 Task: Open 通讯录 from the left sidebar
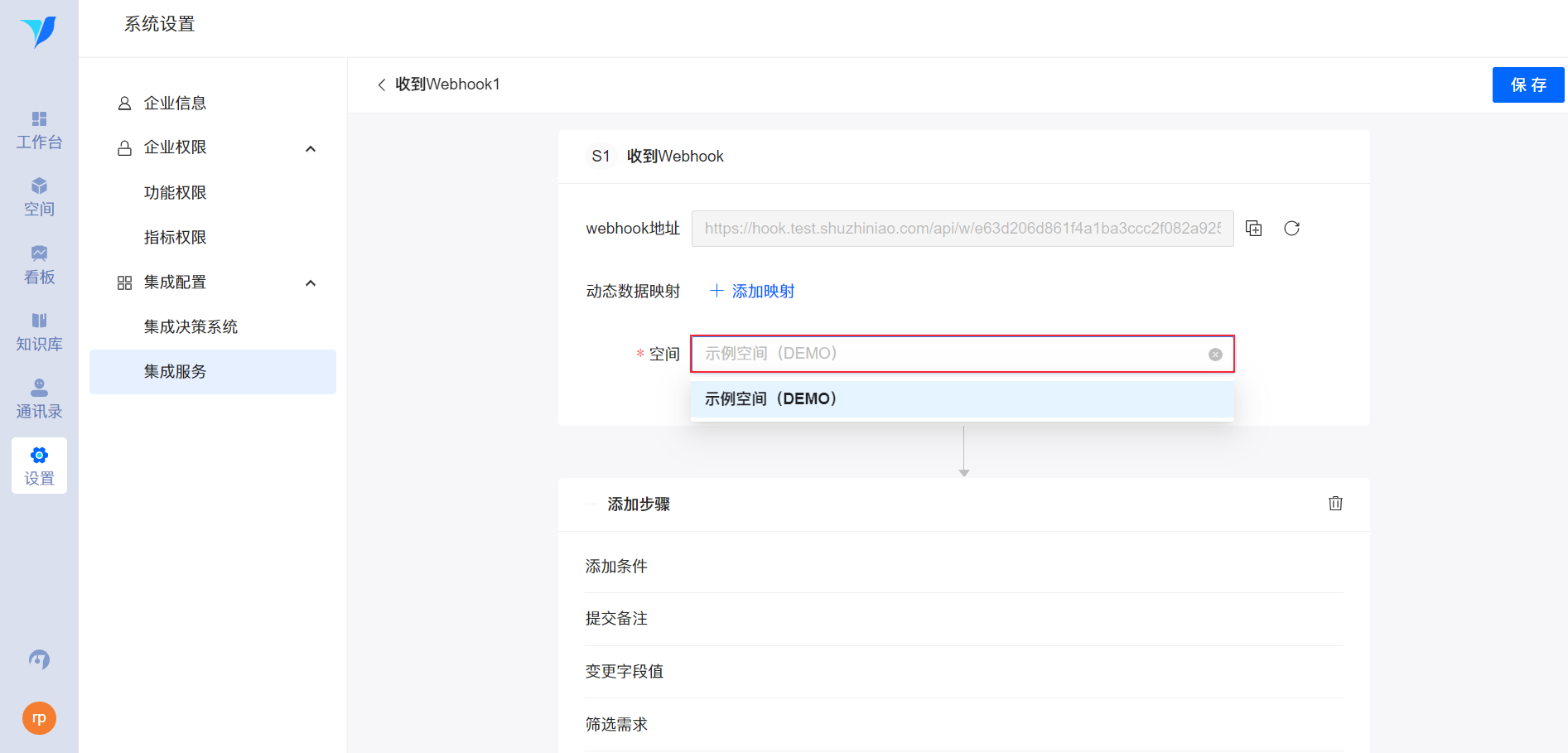pyautogui.click(x=39, y=399)
